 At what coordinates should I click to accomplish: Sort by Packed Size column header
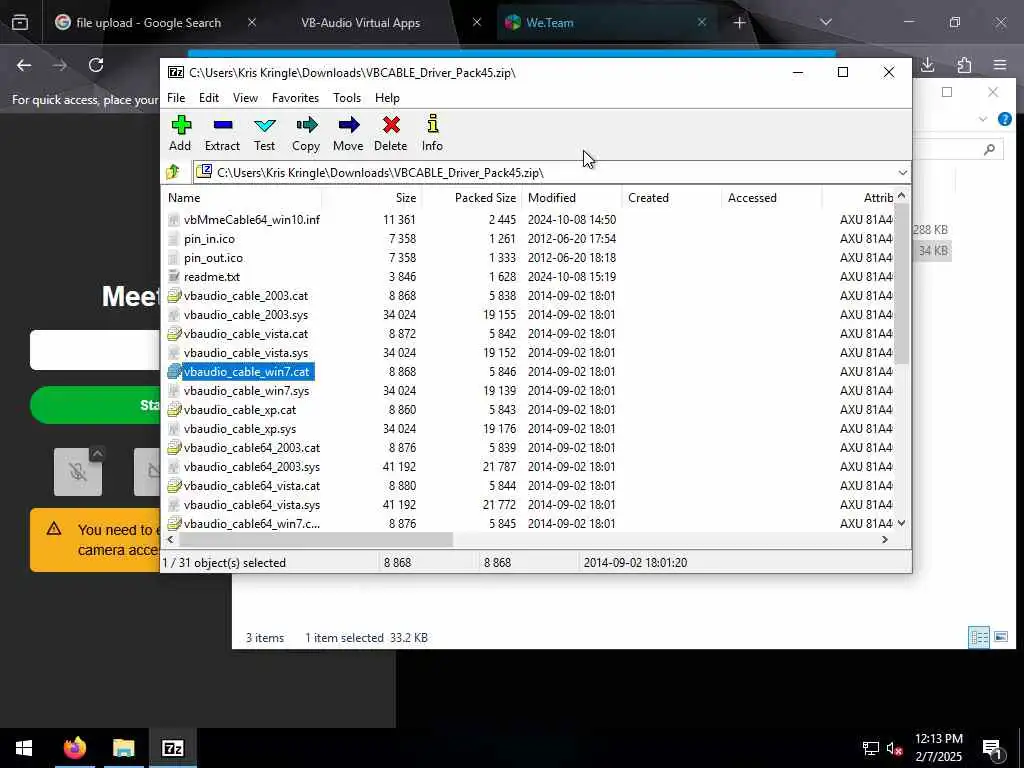tap(472, 198)
